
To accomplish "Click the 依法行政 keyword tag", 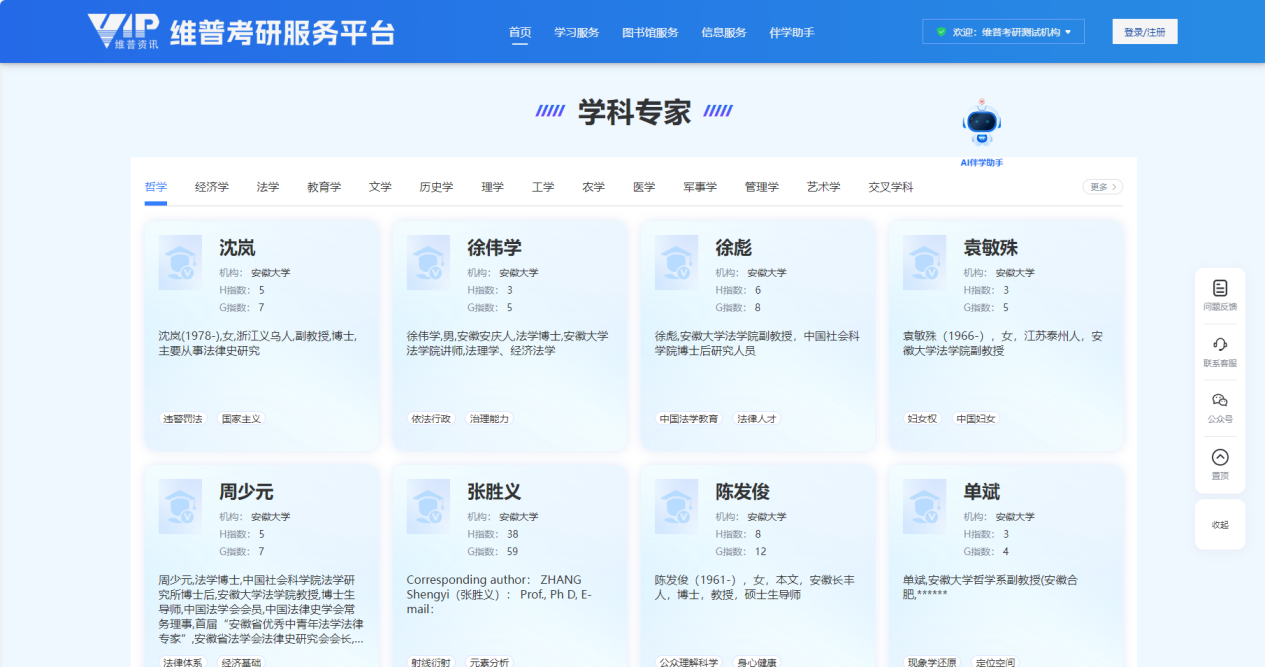I will 431,419.
